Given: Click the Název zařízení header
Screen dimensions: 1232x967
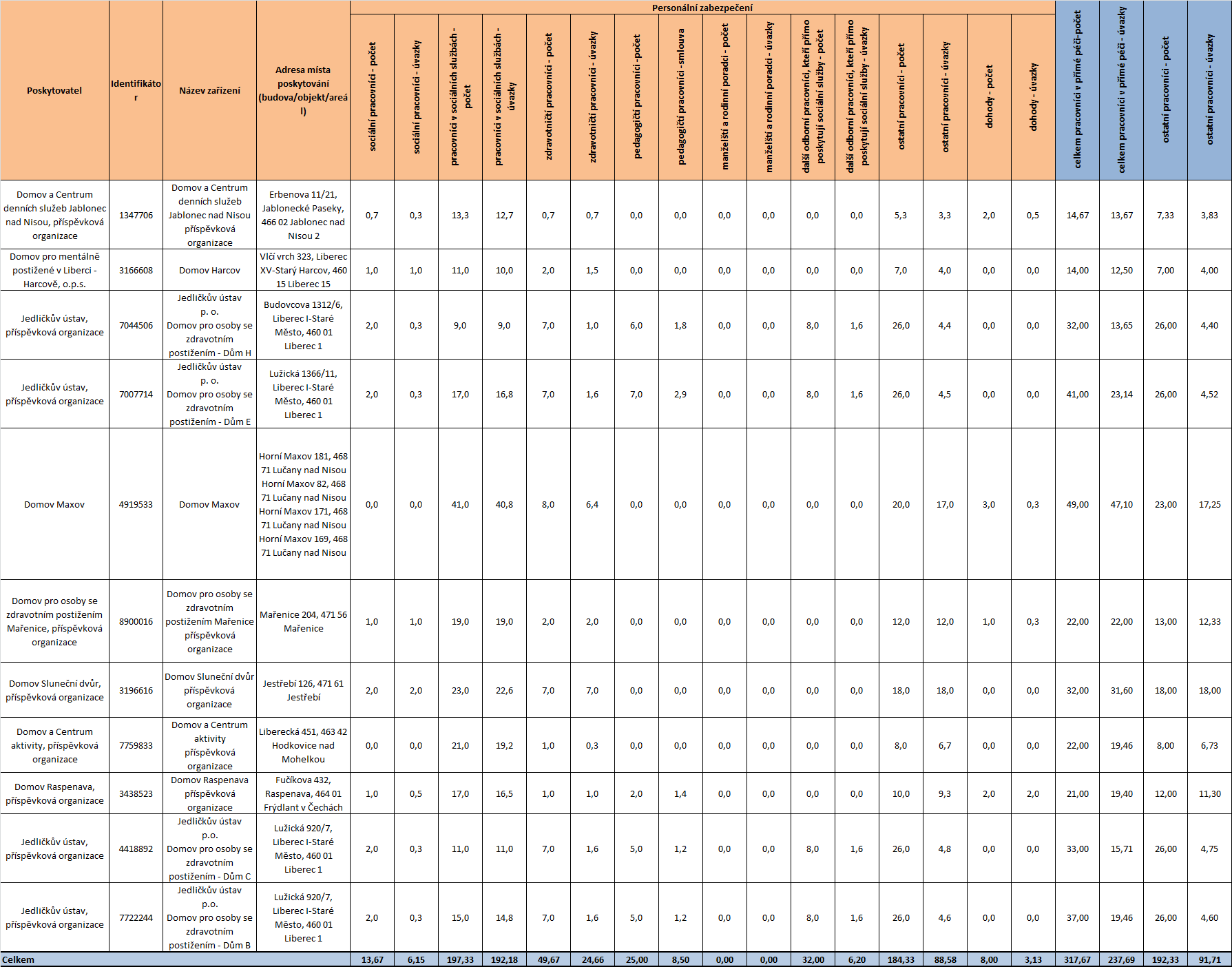Looking at the screenshot, I should (209, 90).
